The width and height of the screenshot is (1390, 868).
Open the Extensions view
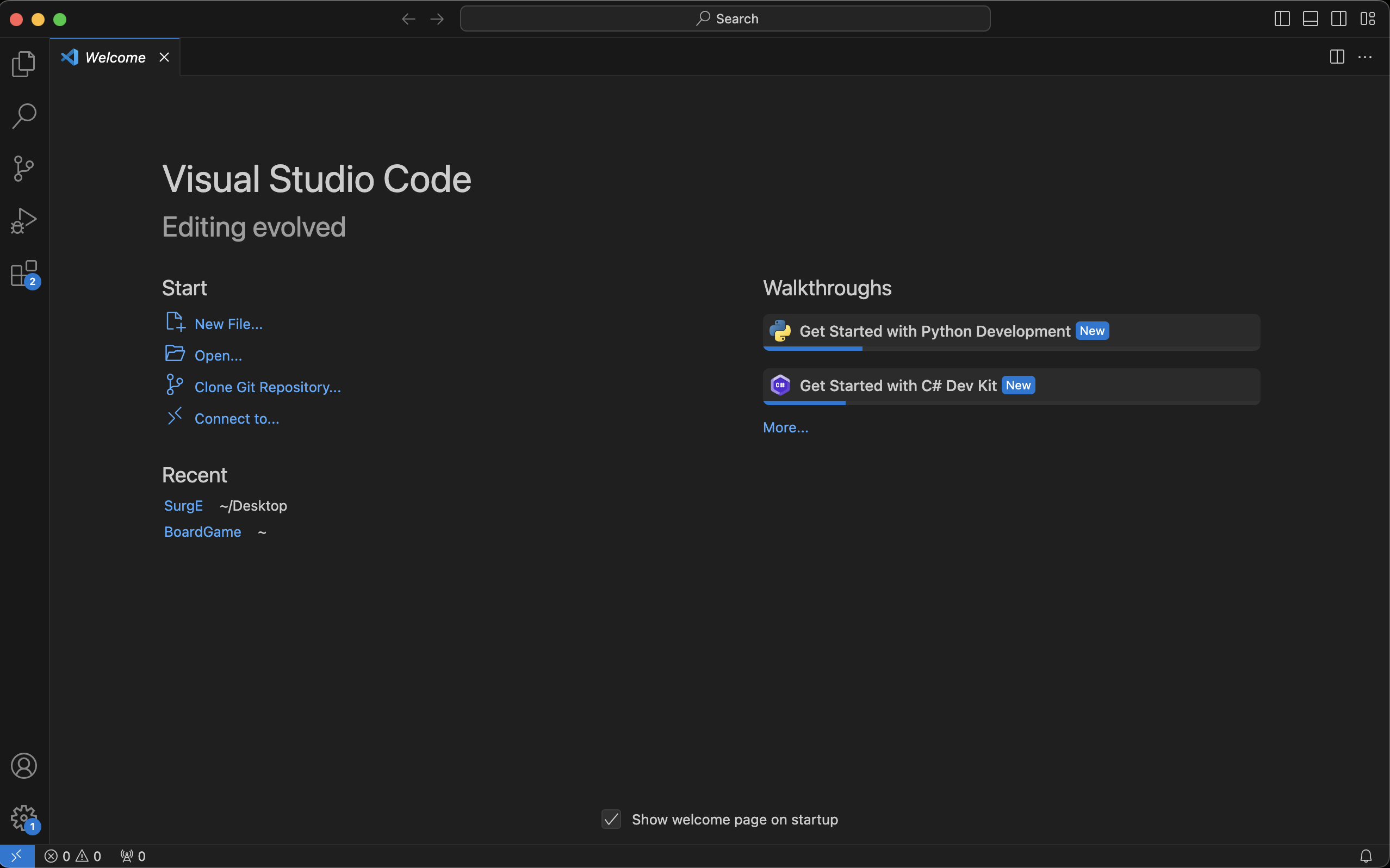coord(23,273)
